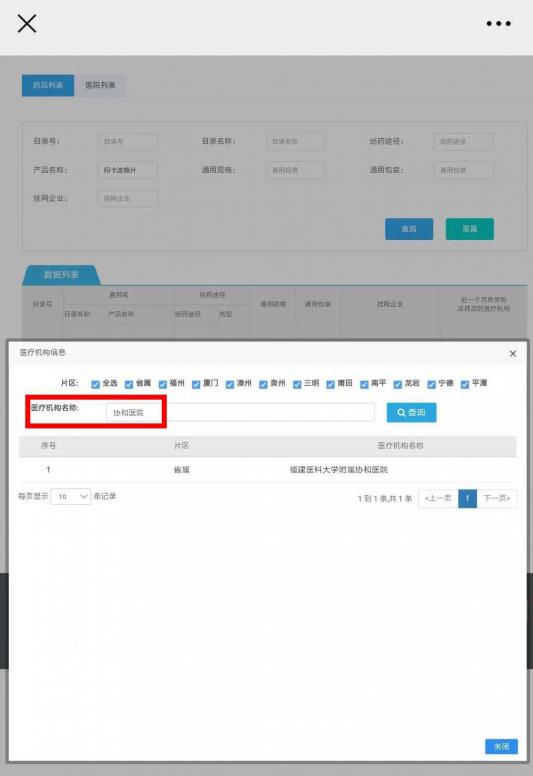
Task: Tap the X icon at top left
Action: [x=27, y=23]
